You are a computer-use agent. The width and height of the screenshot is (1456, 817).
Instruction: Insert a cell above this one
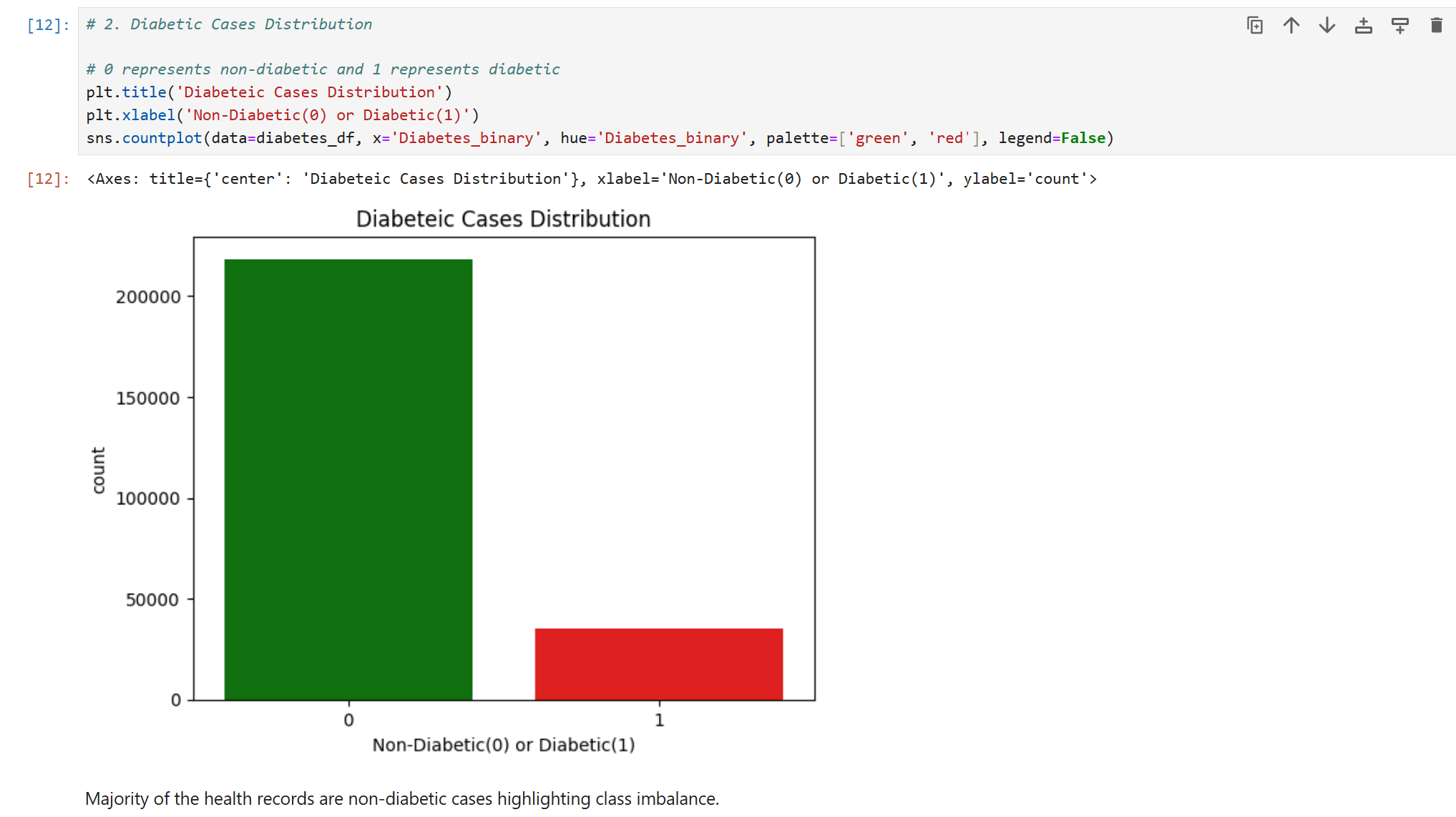[x=1363, y=26]
